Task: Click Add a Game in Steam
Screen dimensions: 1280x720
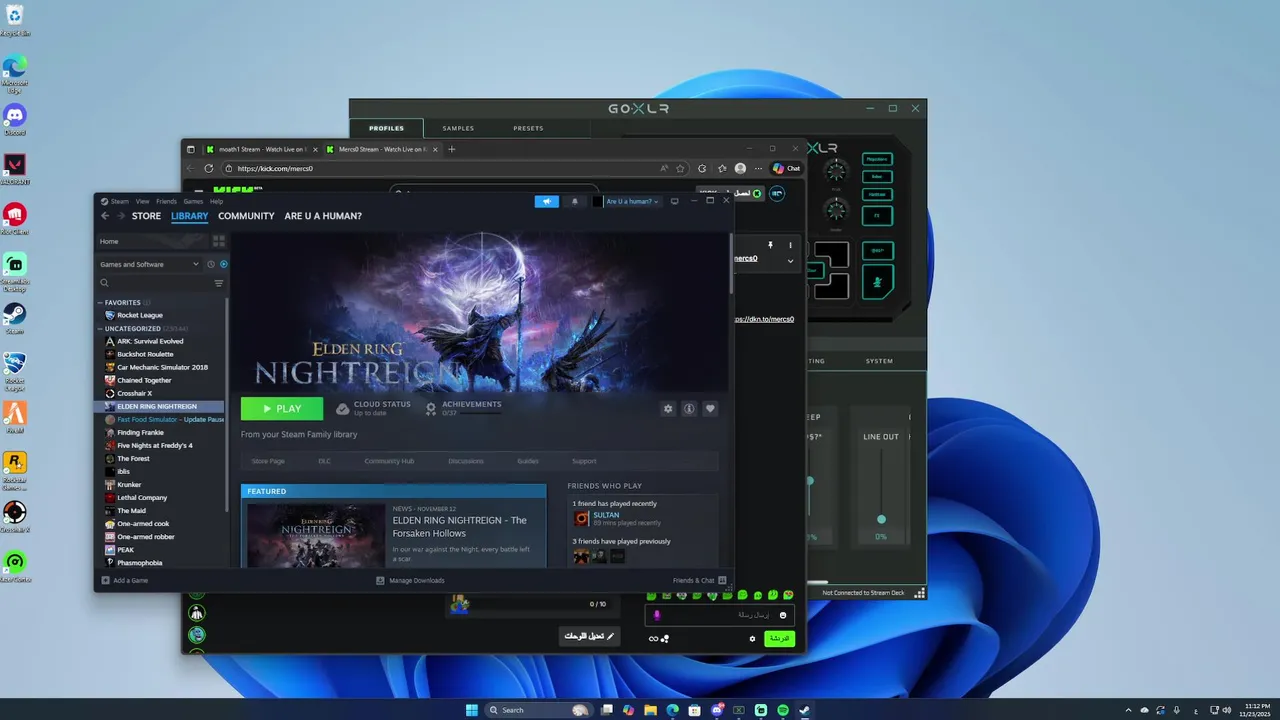Action: [x=125, y=580]
